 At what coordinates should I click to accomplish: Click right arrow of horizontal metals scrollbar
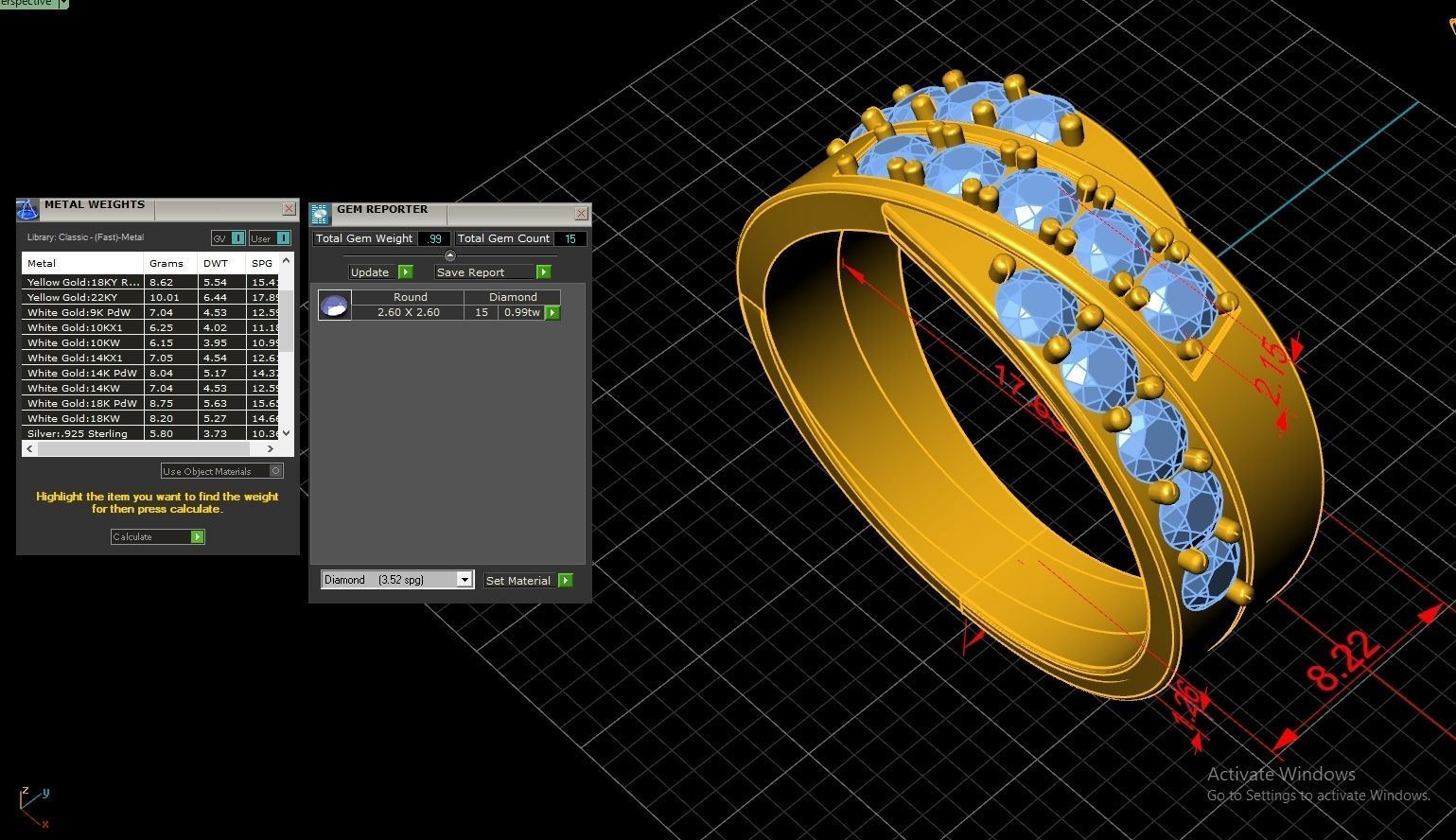tap(271, 448)
